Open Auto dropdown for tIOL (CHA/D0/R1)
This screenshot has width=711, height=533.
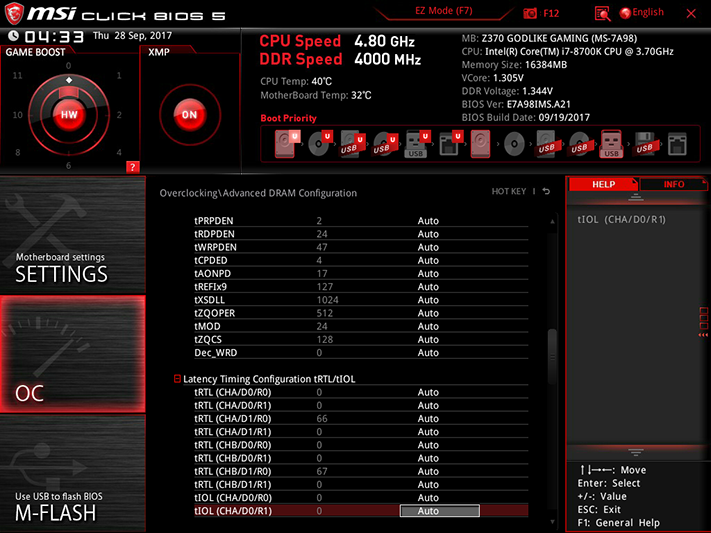[x=439, y=511]
